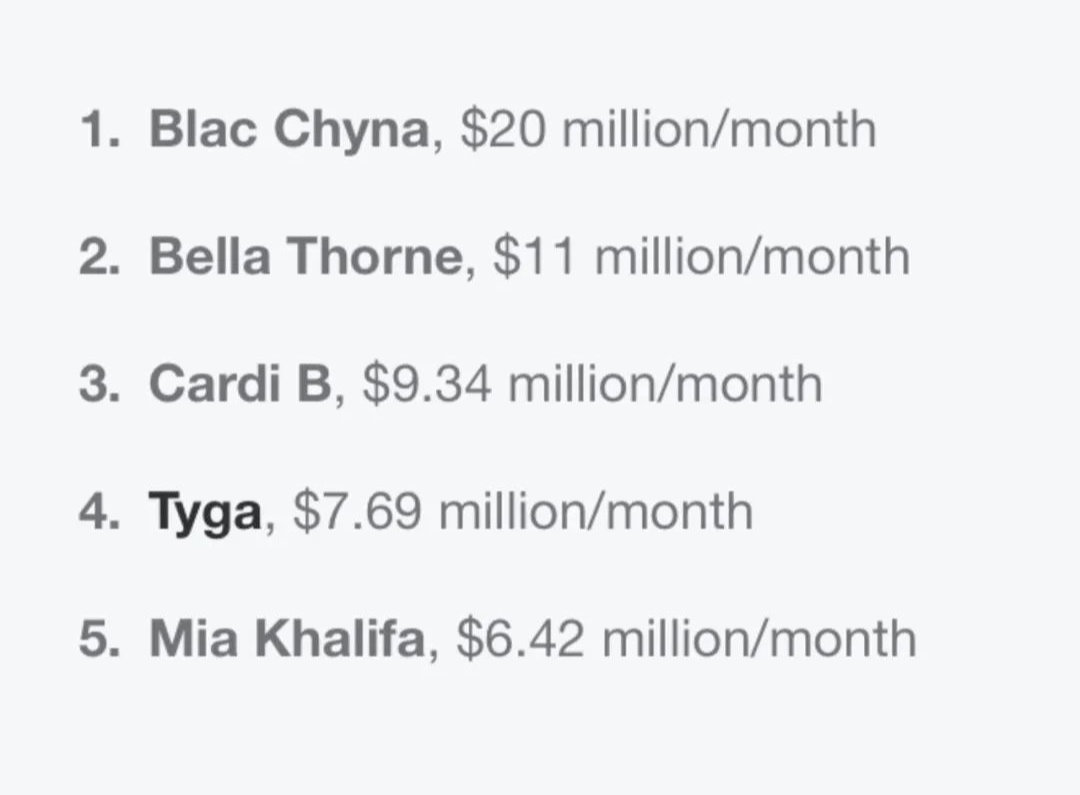Click "million/month" in the Bella Thorne row
The image size is (1080, 795).
point(752,257)
